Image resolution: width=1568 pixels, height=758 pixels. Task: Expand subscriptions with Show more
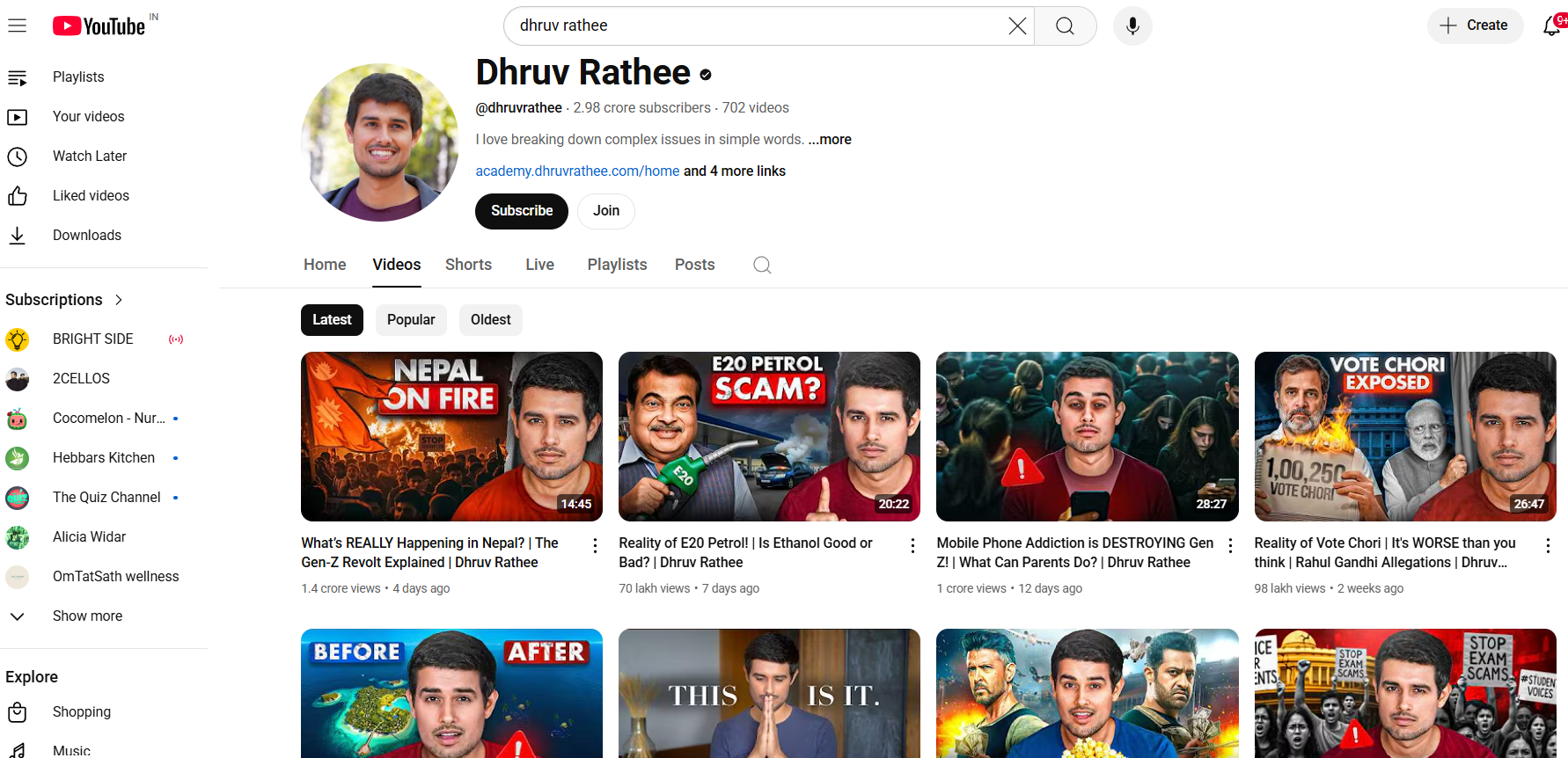[104, 616]
